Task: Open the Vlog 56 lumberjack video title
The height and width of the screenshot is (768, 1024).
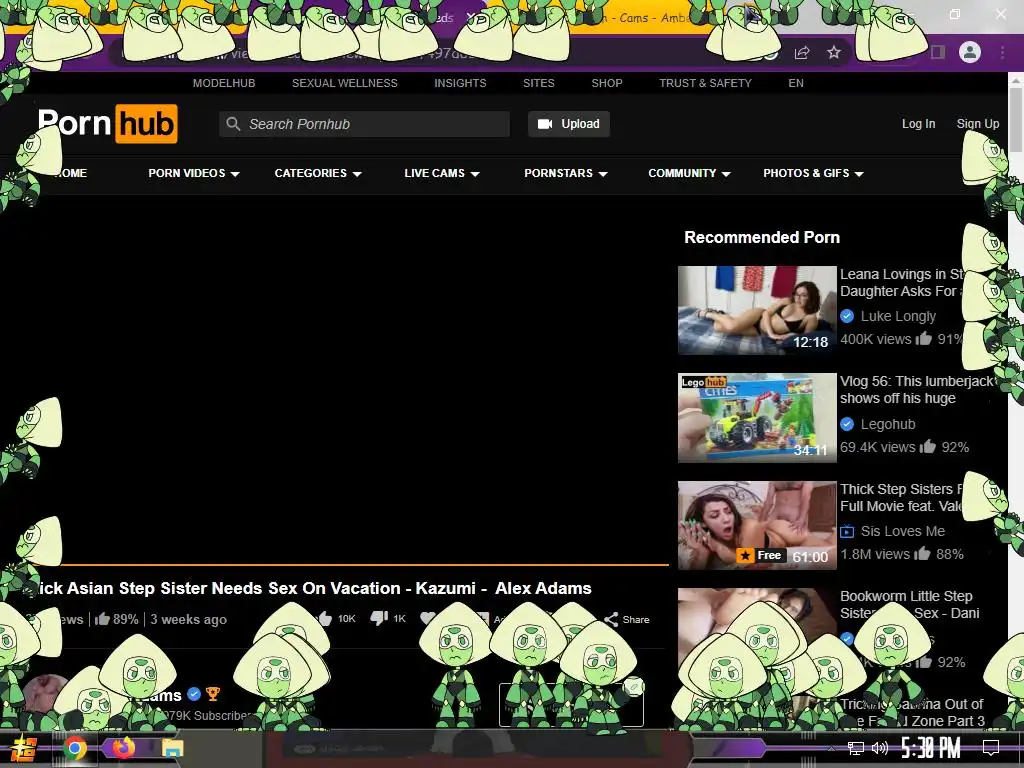Action: point(917,390)
